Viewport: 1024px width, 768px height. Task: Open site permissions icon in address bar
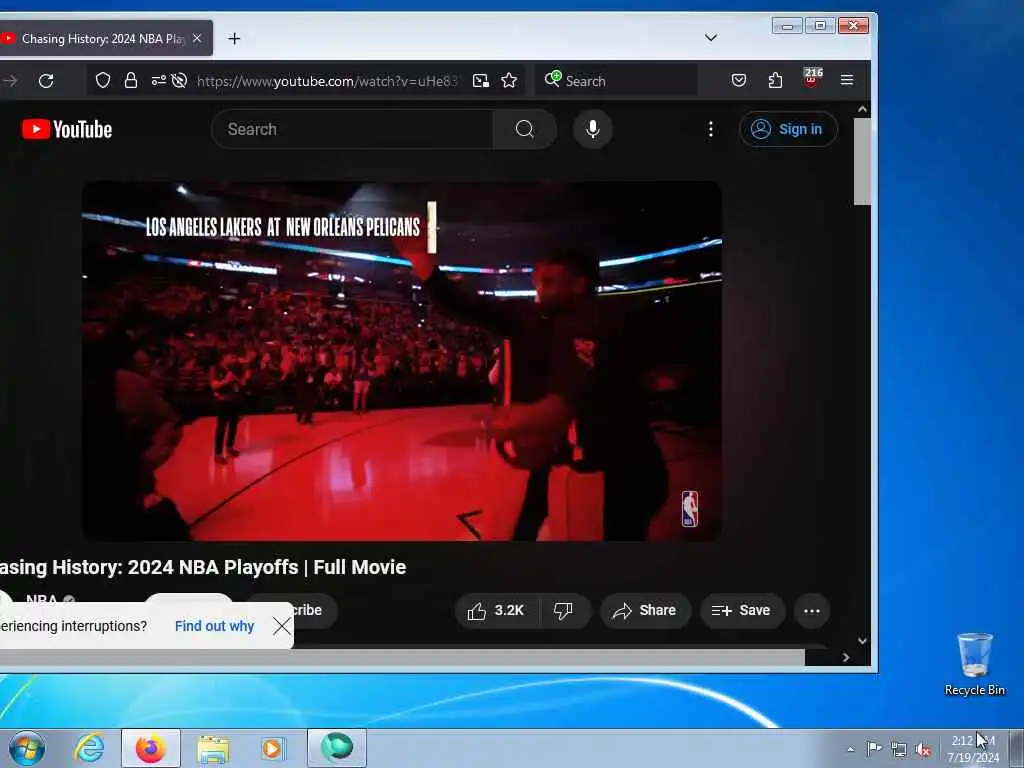pyautogui.click(x=158, y=80)
